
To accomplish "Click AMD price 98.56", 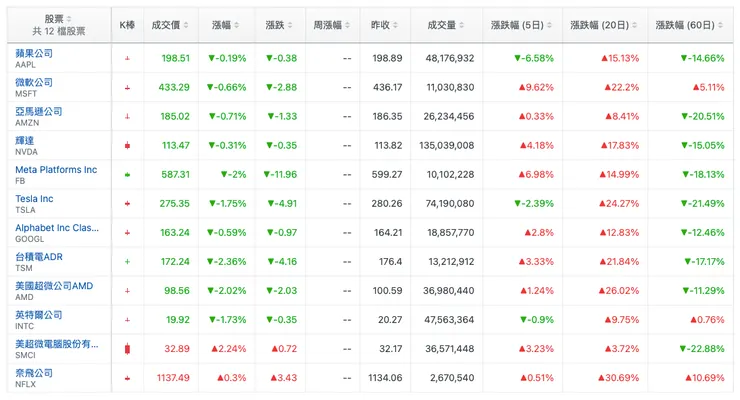I will click(177, 291).
